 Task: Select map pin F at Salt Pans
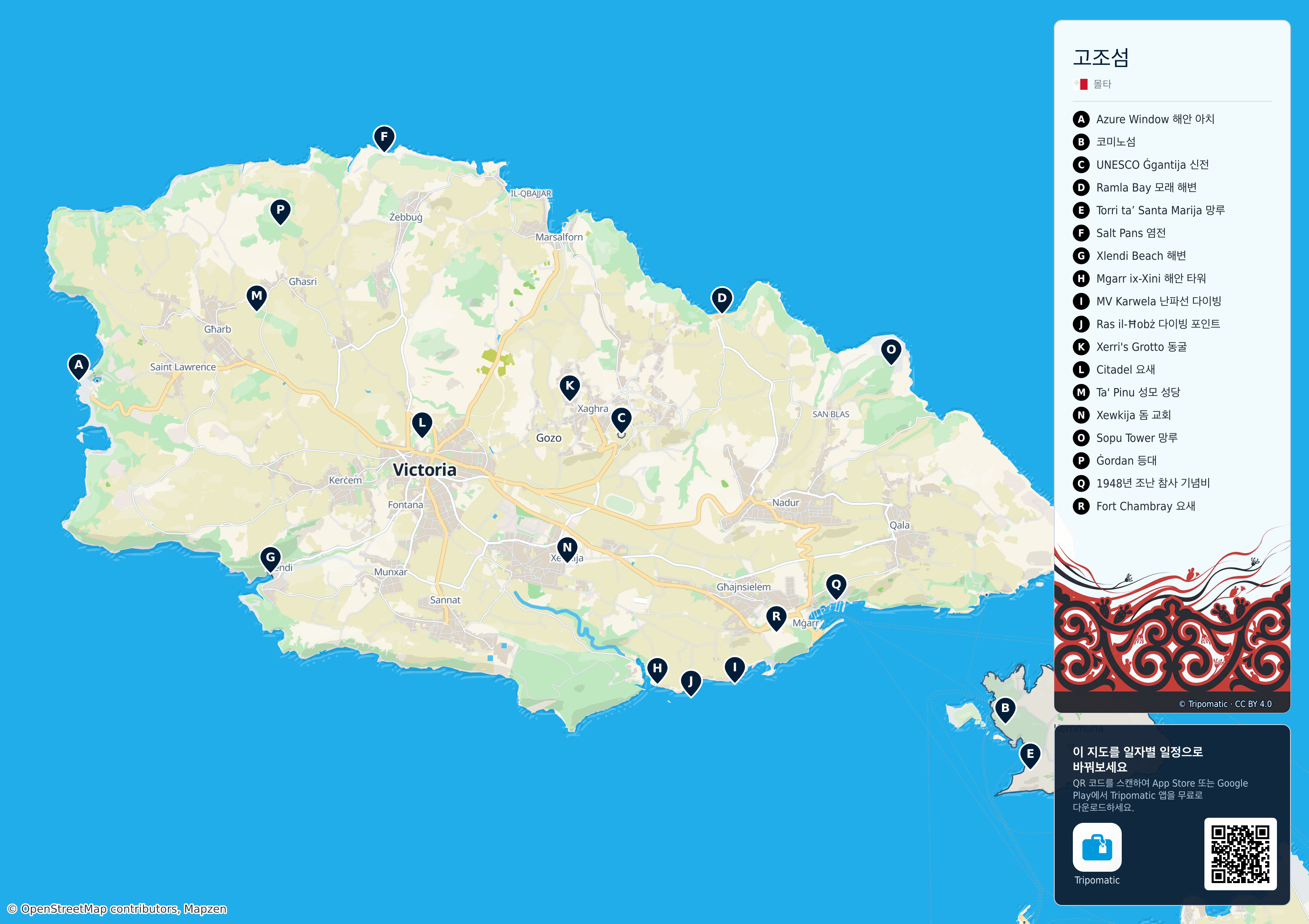(x=384, y=138)
